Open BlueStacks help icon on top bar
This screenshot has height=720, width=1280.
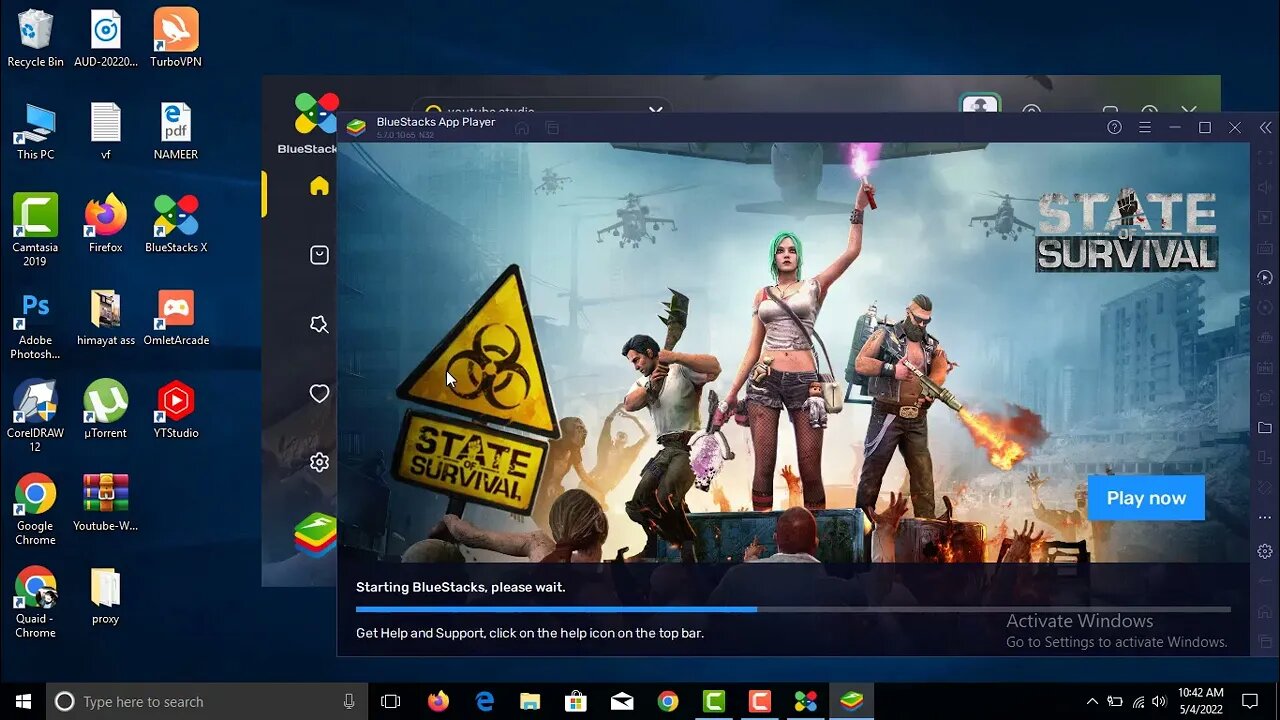(x=1115, y=127)
